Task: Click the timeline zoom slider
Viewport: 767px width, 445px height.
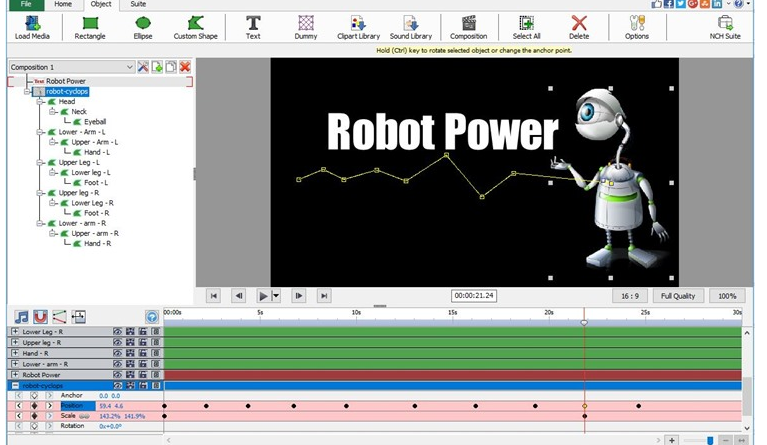Action: [x=711, y=440]
